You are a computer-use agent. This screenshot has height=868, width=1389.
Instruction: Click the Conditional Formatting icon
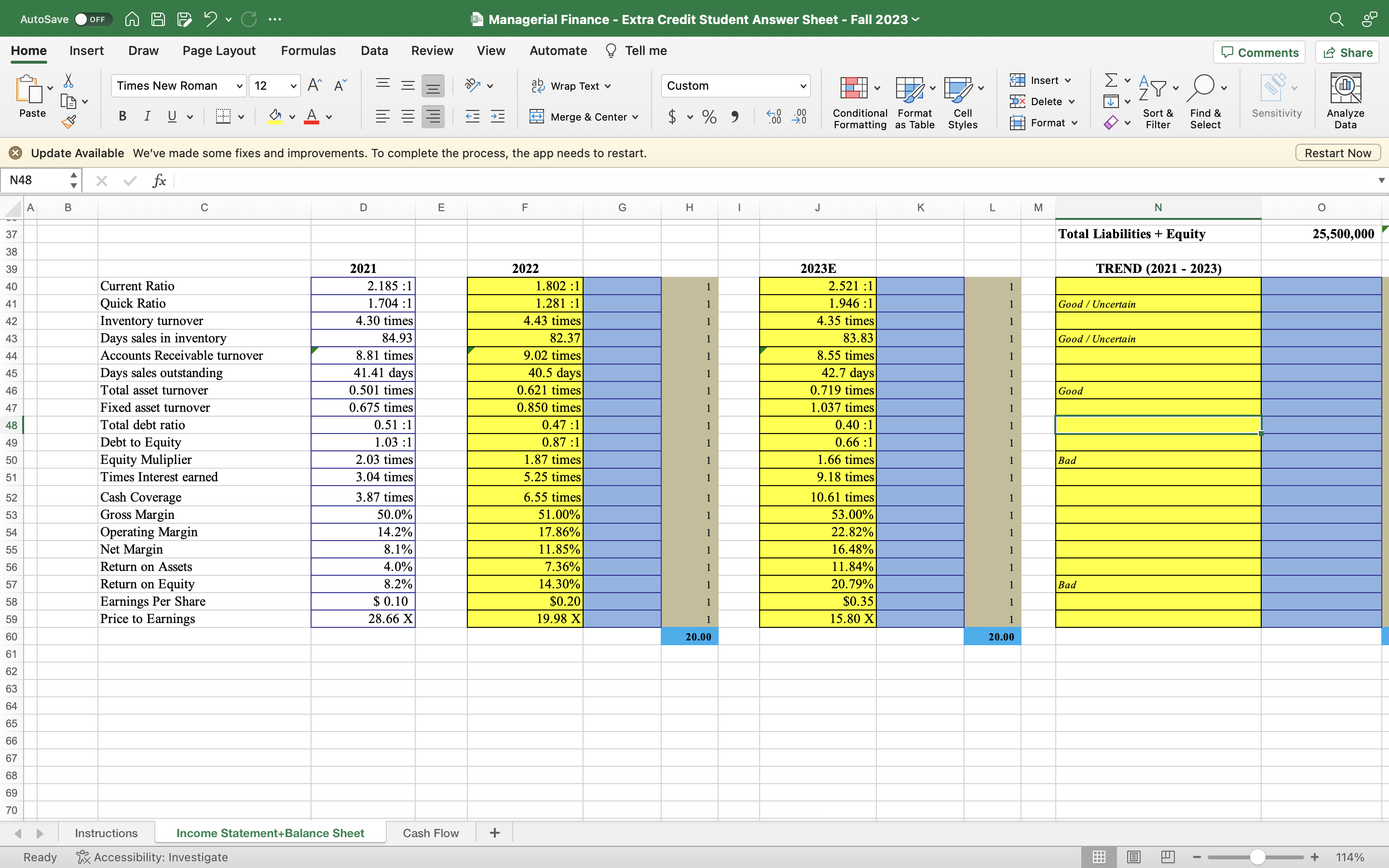click(x=854, y=88)
